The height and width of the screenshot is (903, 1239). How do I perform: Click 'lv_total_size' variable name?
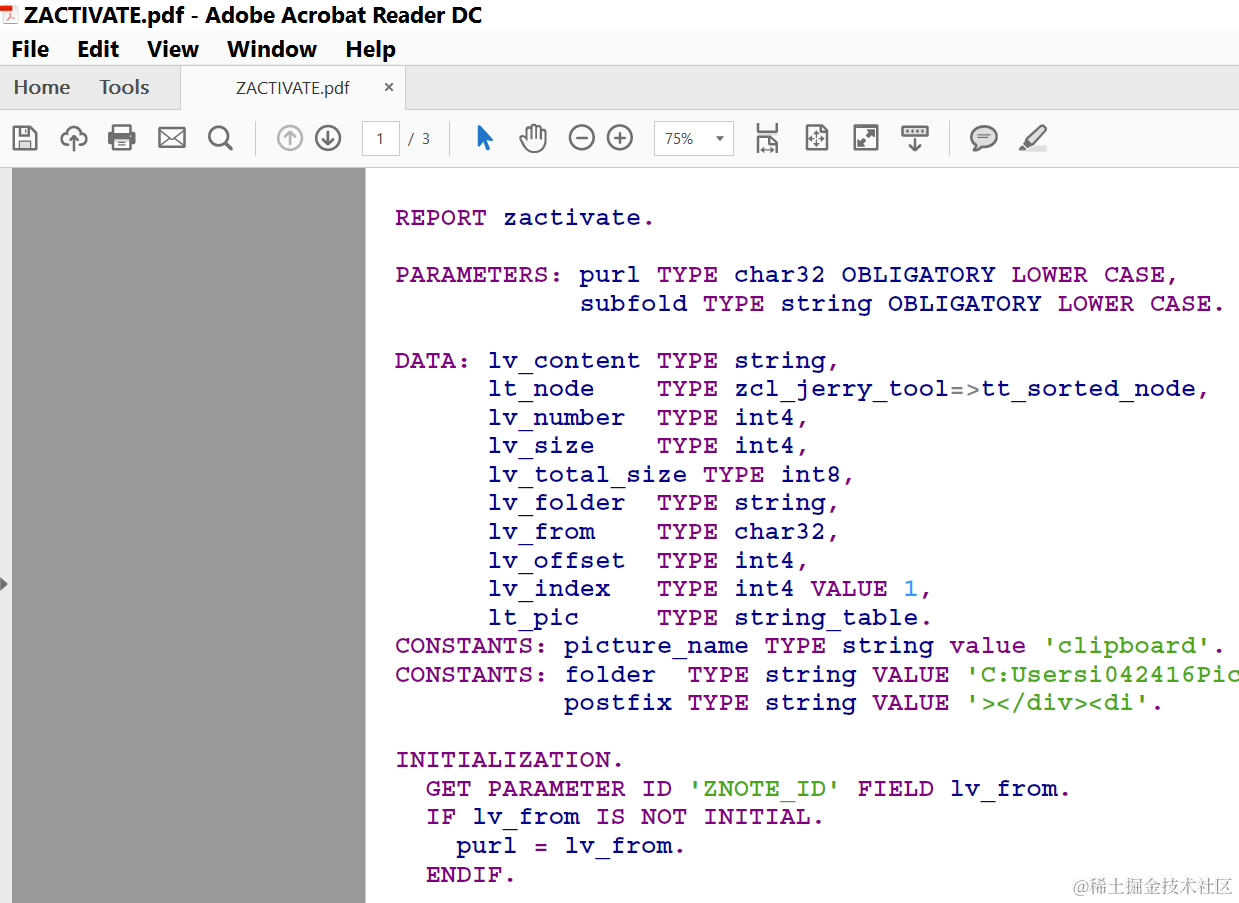pos(588,475)
